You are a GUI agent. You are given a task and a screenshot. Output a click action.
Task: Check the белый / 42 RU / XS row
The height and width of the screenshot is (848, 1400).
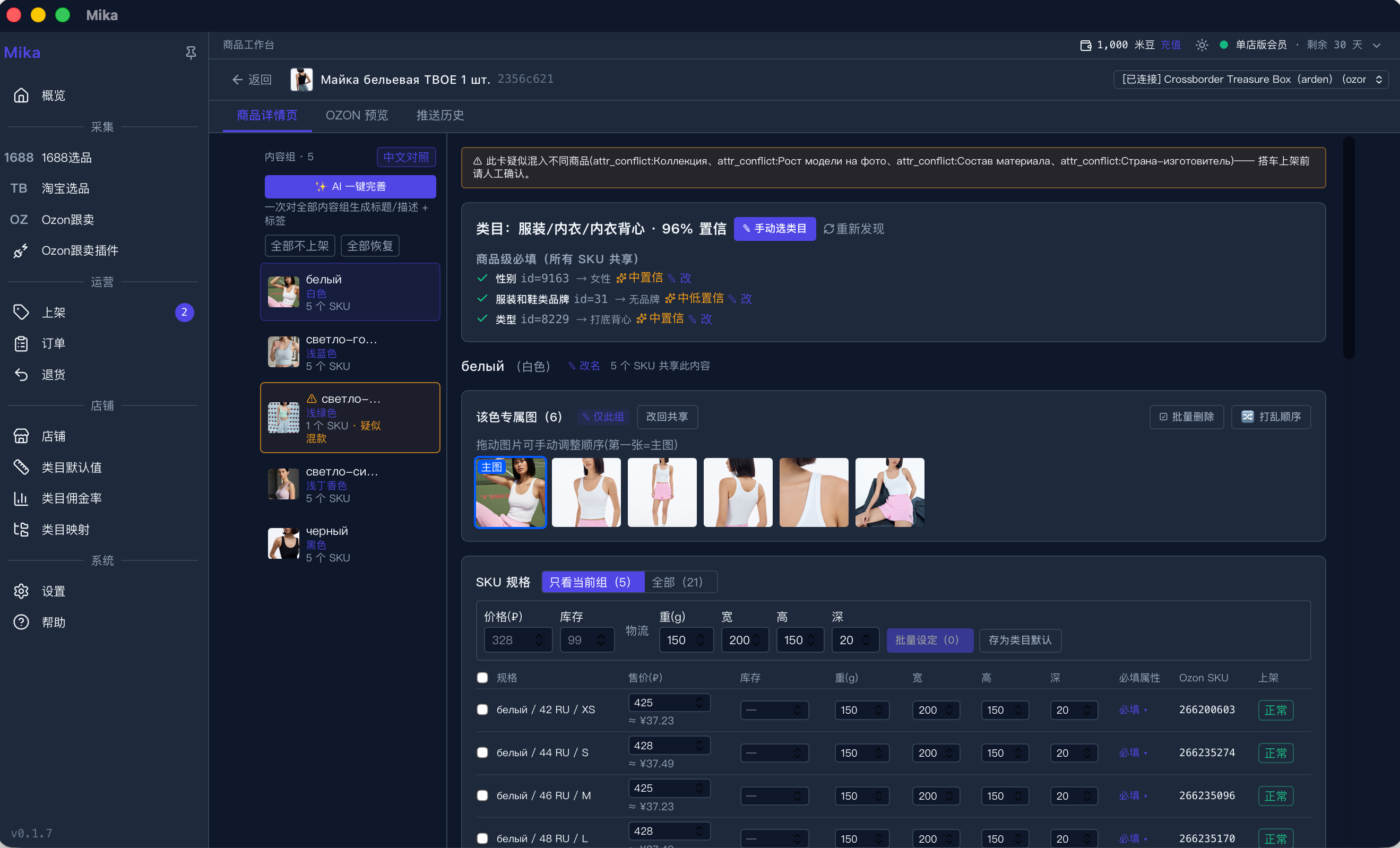click(482, 709)
